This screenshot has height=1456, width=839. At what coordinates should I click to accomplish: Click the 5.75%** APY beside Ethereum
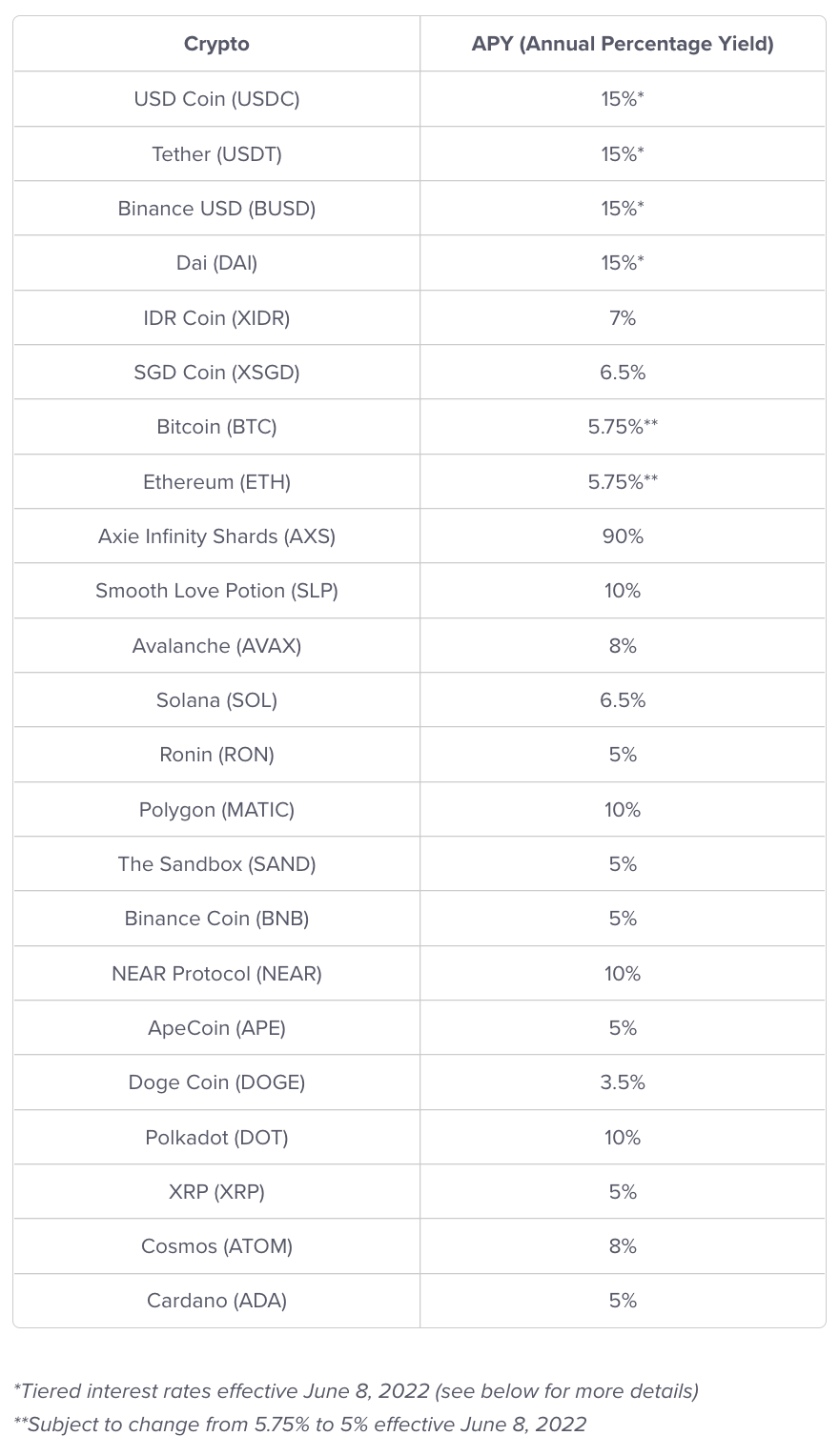623,481
